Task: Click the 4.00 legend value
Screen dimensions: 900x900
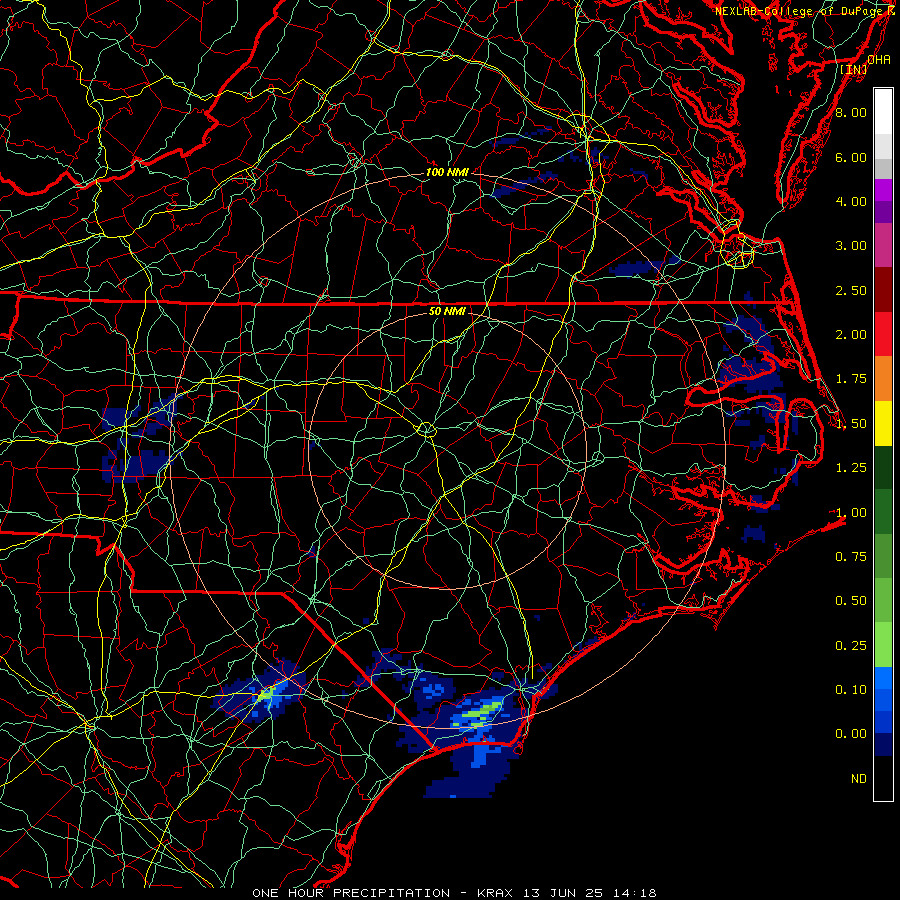Action: coord(851,201)
